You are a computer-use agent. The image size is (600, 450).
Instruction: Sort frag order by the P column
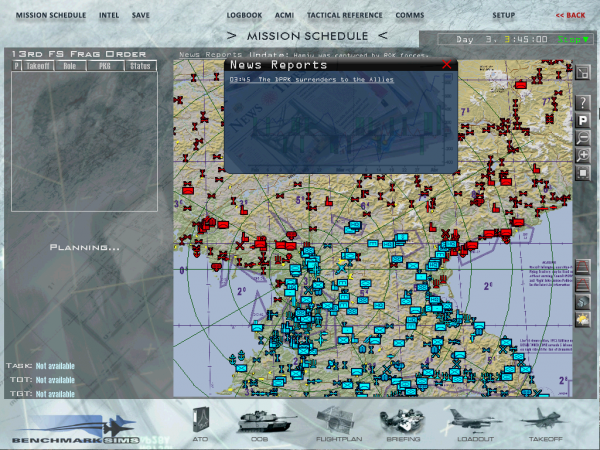click(x=16, y=66)
